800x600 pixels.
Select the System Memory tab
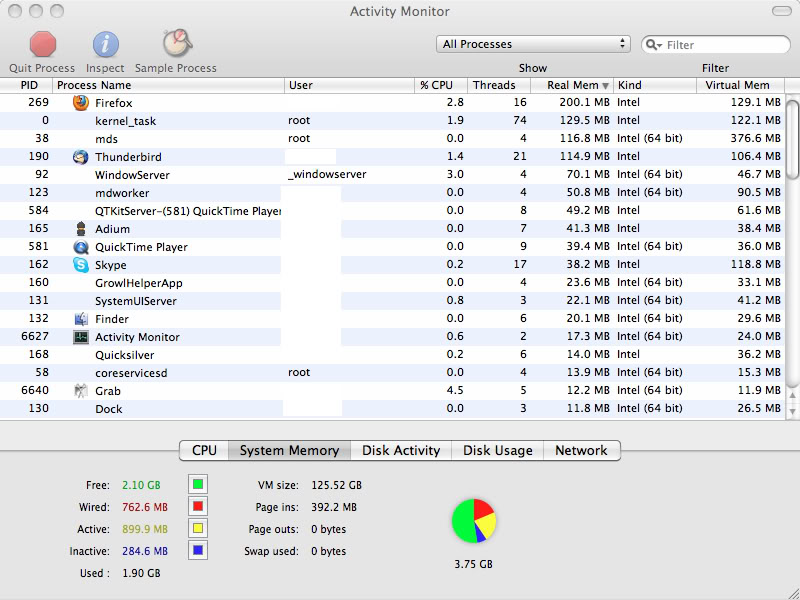pyautogui.click(x=289, y=451)
